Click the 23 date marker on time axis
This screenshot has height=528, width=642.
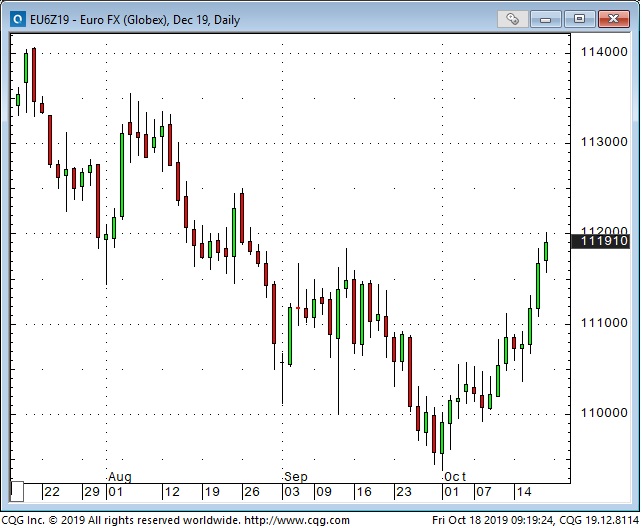coord(403,492)
